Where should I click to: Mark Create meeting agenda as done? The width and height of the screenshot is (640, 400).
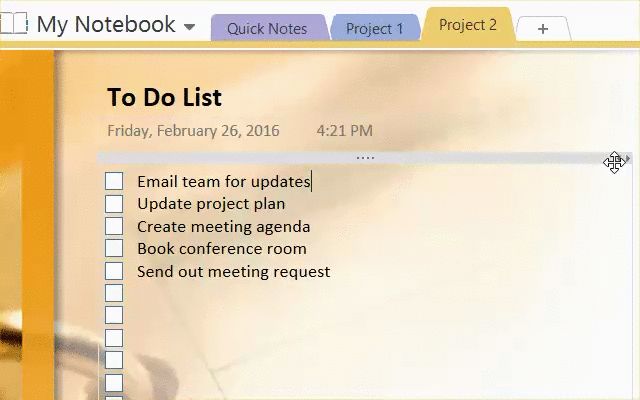pos(114,227)
